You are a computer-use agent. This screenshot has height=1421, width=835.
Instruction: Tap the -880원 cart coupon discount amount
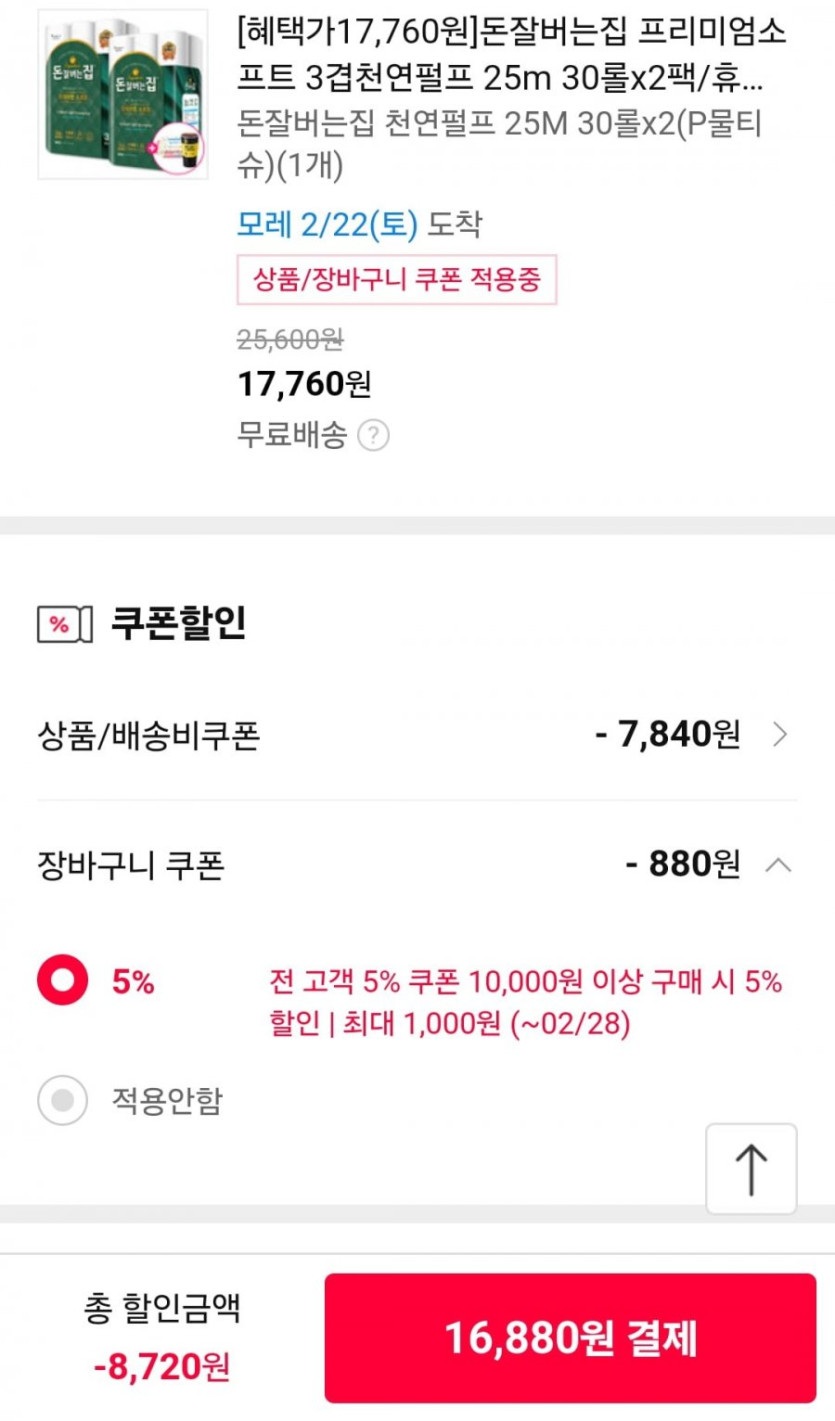[682, 864]
